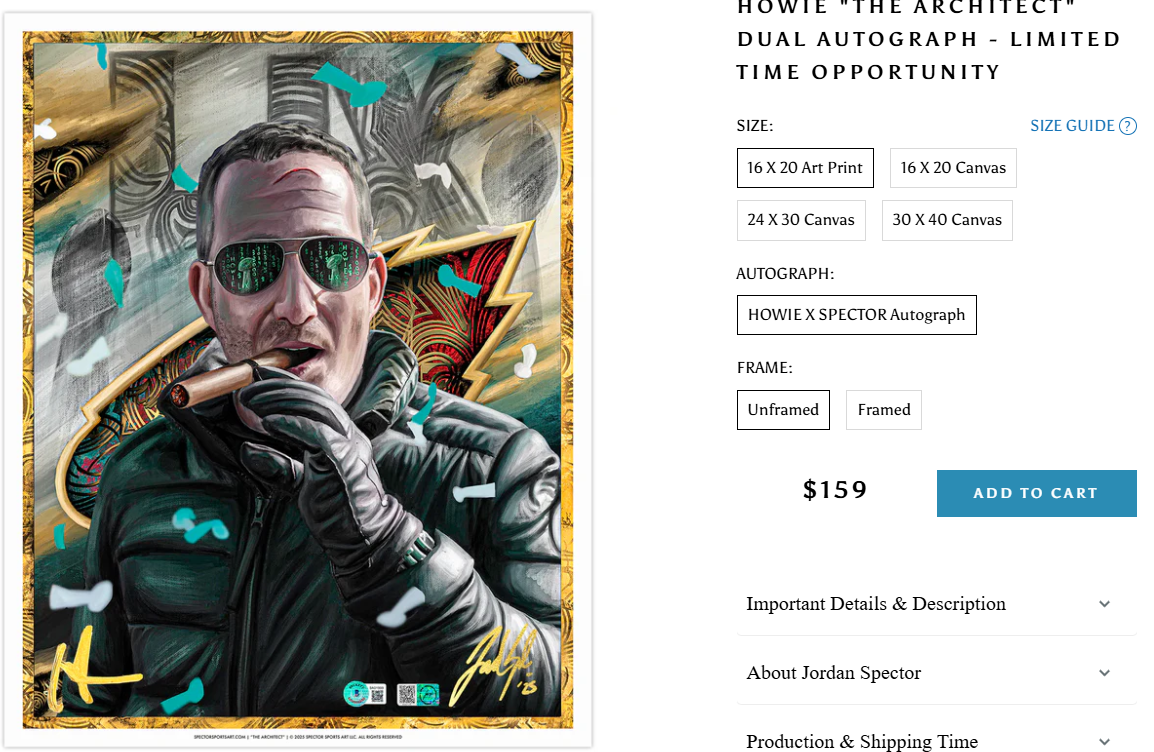Image resolution: width=1154 pixels, height=752 pixels.
Task: Choose the Unframed option
Action: (783, 410)
